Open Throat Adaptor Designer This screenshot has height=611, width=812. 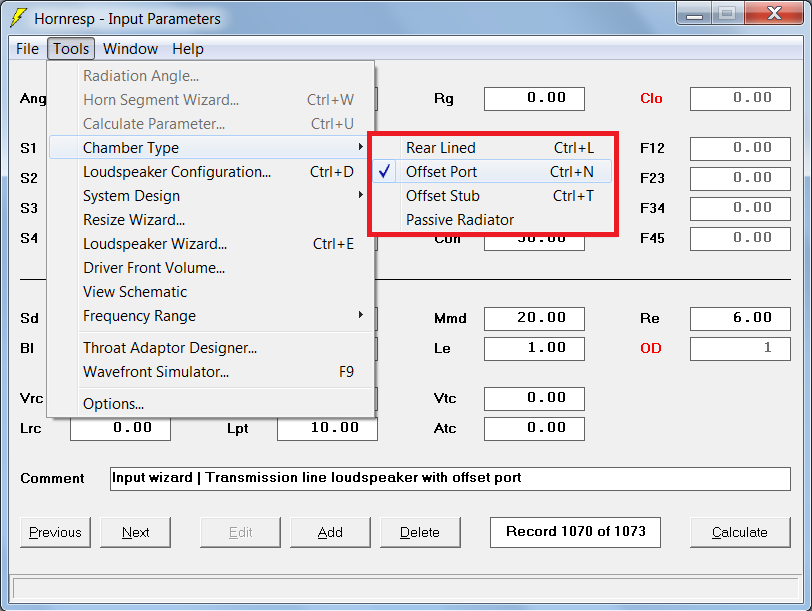211,348
